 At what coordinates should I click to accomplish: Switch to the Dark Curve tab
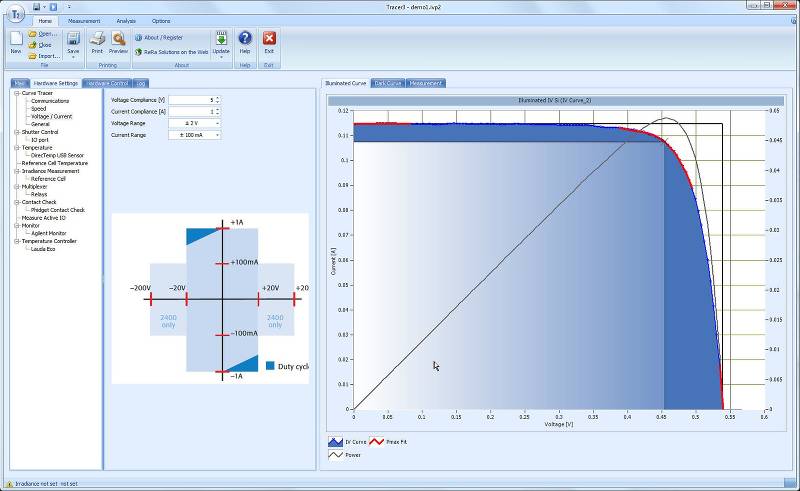[388, 83]
